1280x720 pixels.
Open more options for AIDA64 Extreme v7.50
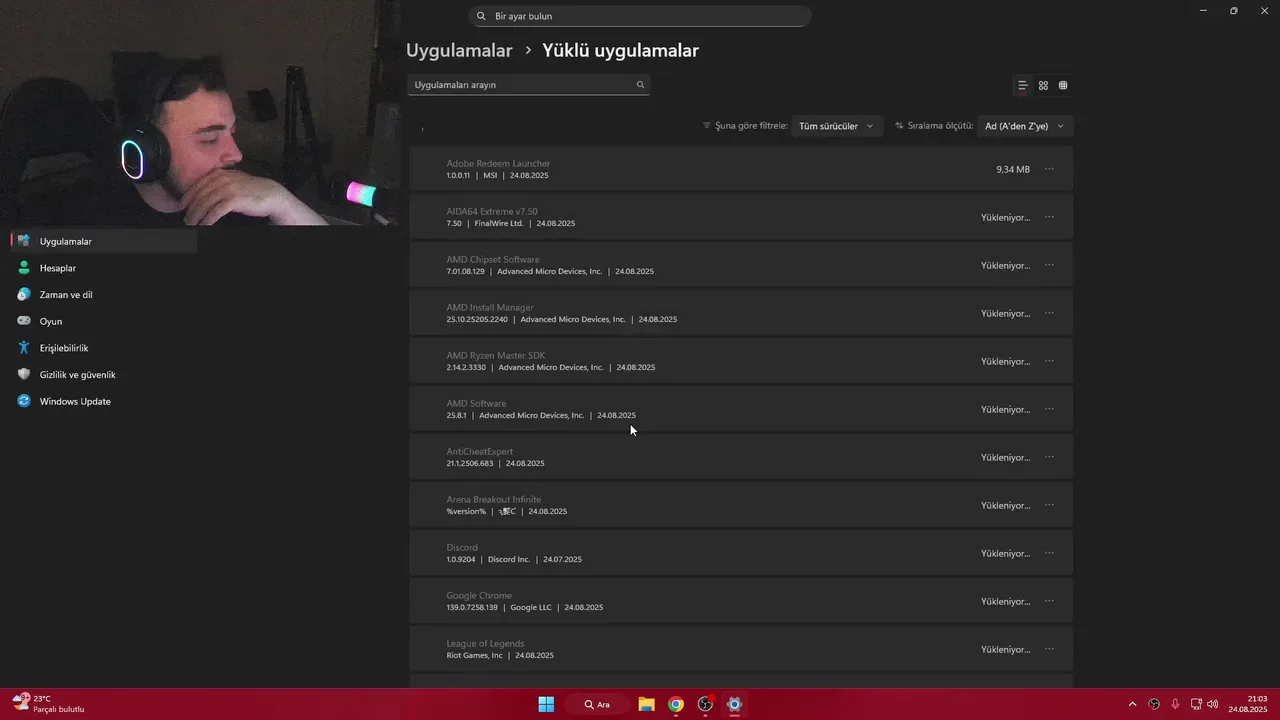pyautogui.click(x=1049, y=217)
